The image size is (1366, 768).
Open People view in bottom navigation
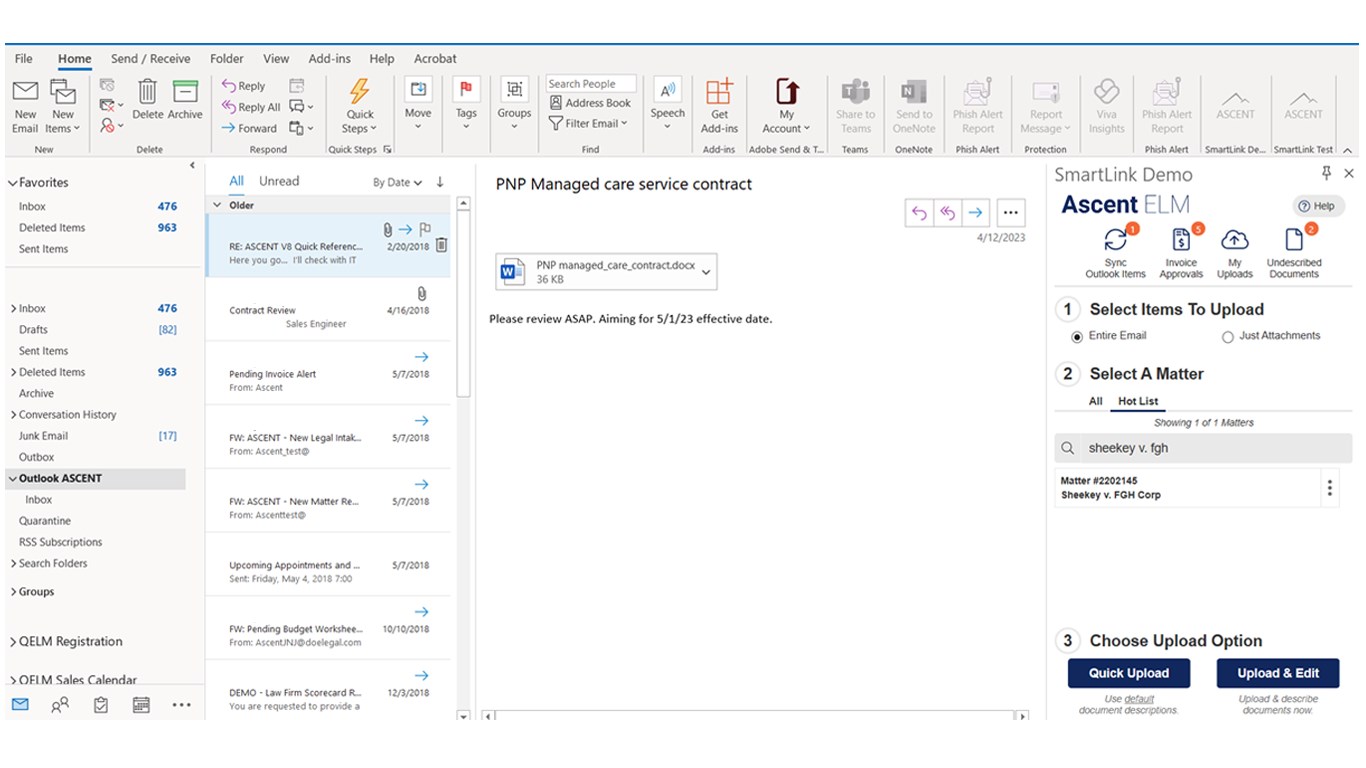(x=60, y=704)
